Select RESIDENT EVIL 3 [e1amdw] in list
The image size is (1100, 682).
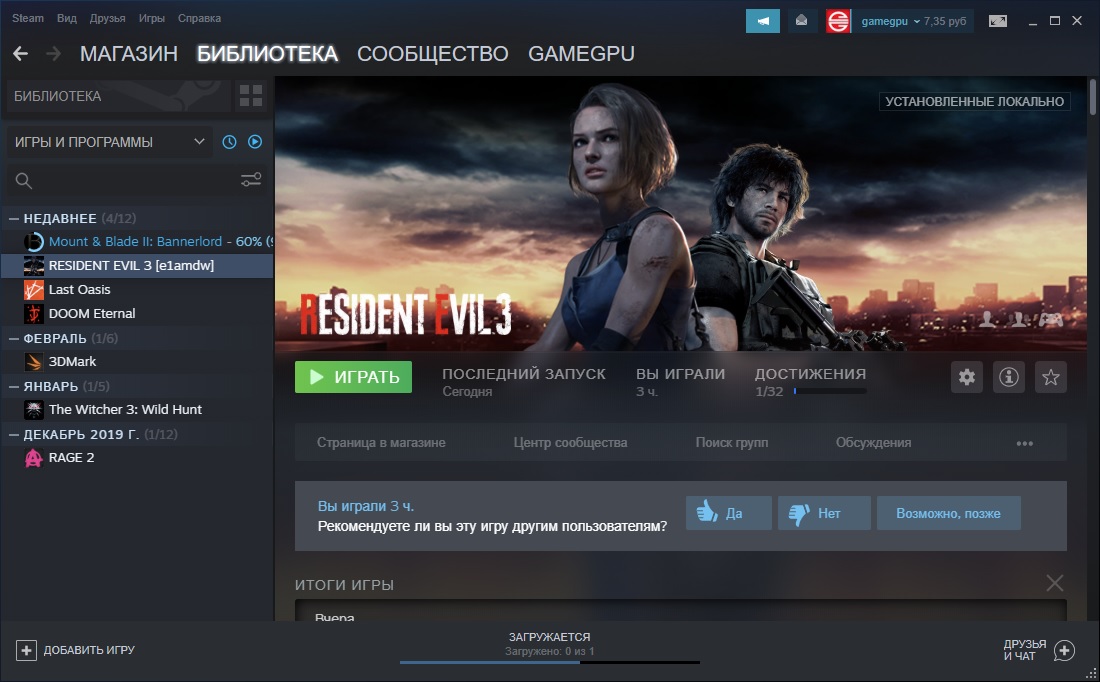coord(137,265)
